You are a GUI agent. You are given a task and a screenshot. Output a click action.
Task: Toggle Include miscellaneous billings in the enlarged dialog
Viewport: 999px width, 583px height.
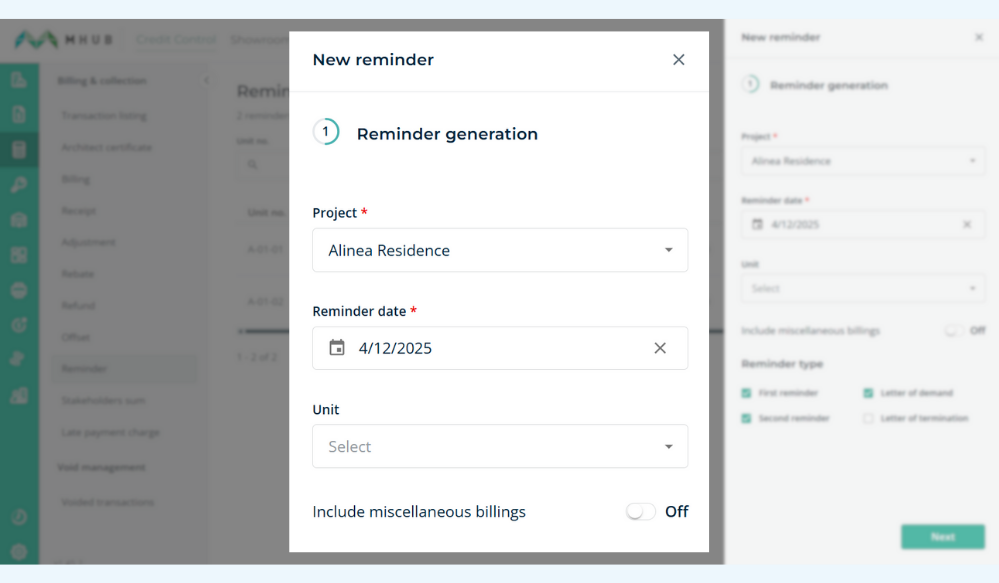[x=641, y=512]
